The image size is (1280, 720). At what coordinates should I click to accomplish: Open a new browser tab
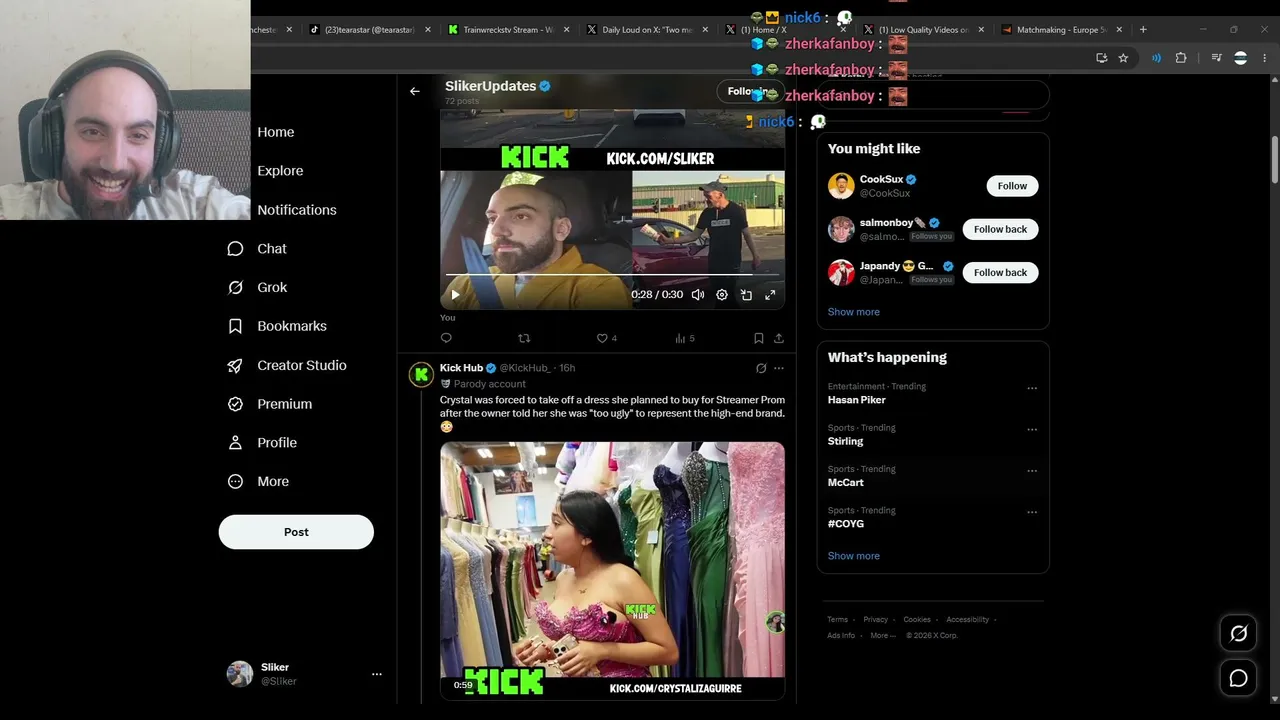pyautogui.click(x=1143, y=29)
